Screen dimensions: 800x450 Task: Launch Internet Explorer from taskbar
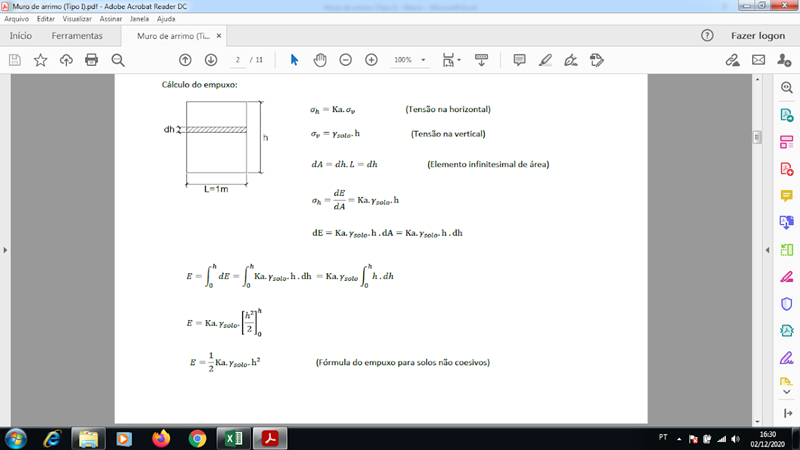pyautogui.click(x=52, y=439)
